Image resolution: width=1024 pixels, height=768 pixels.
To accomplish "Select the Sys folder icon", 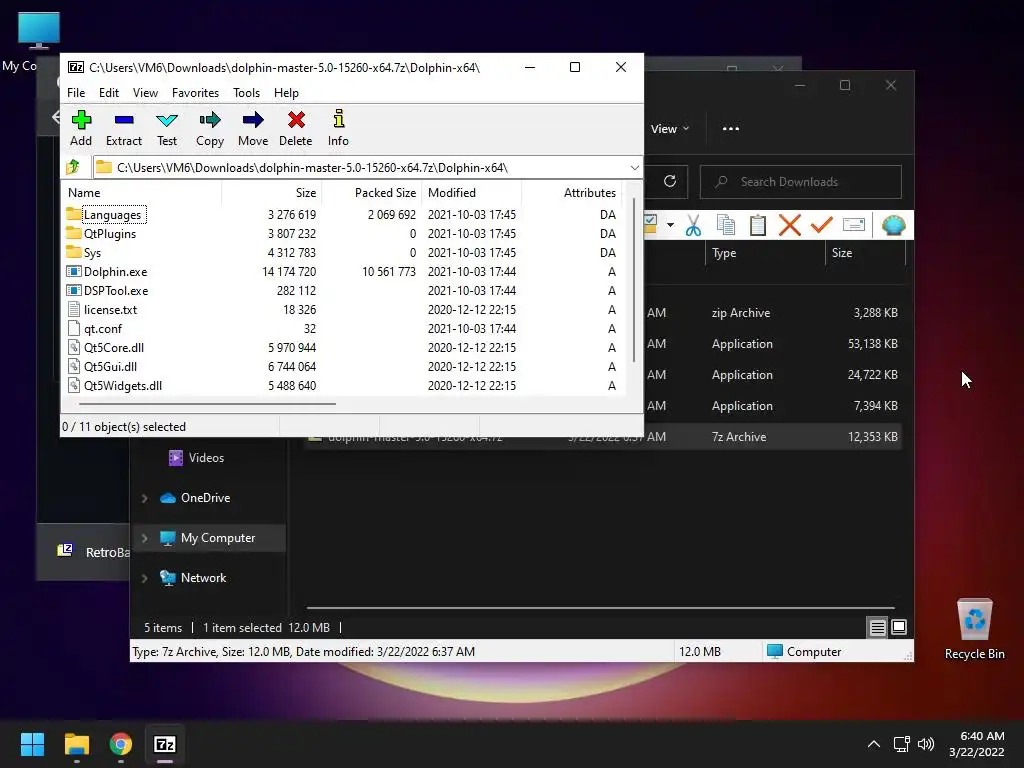I will [x=74, y=252].
